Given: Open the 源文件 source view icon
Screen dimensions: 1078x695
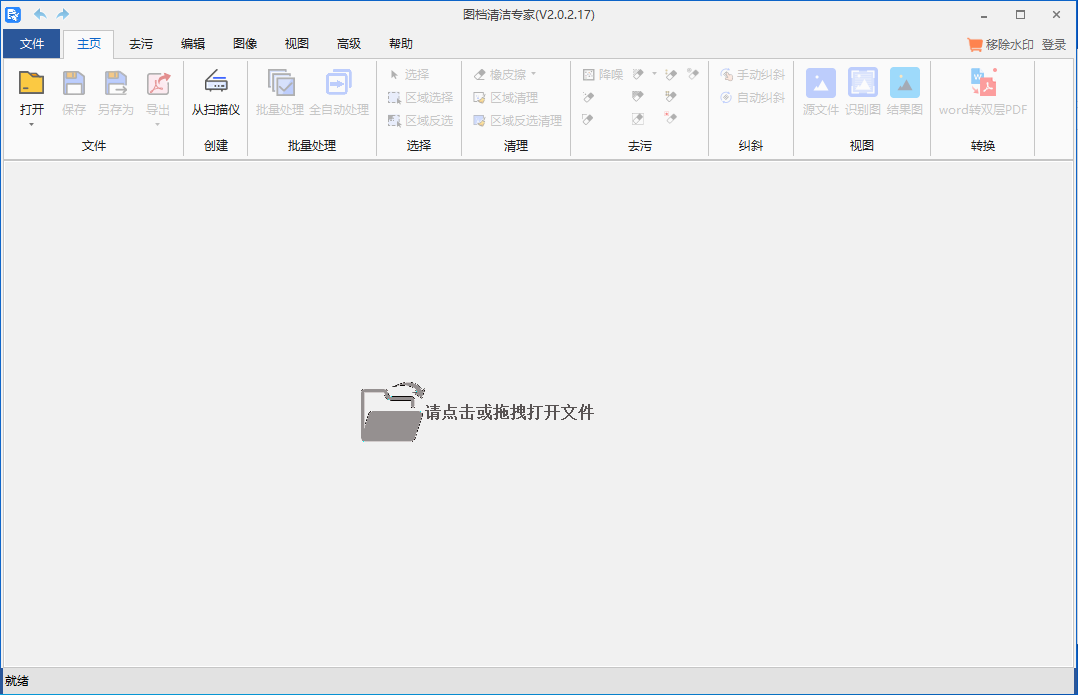Looking at the screenshot, I should (x=821, y=83).
